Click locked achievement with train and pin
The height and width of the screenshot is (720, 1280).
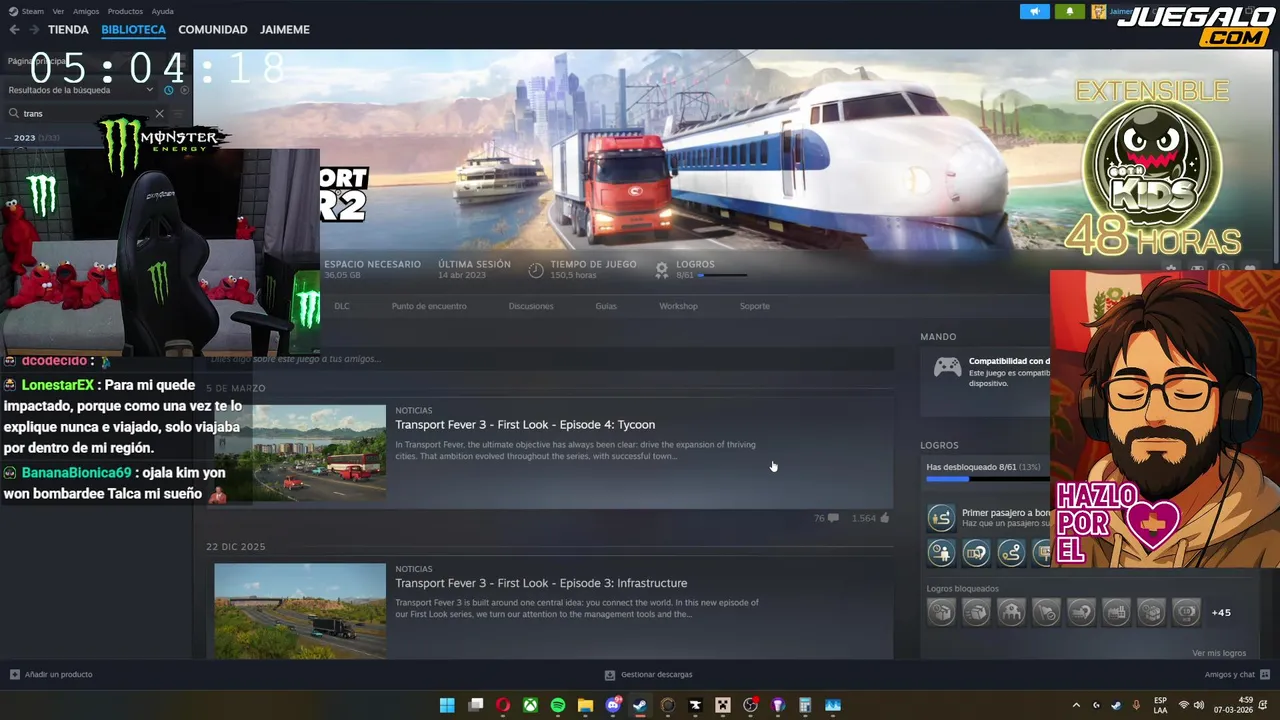[1081, 612]
